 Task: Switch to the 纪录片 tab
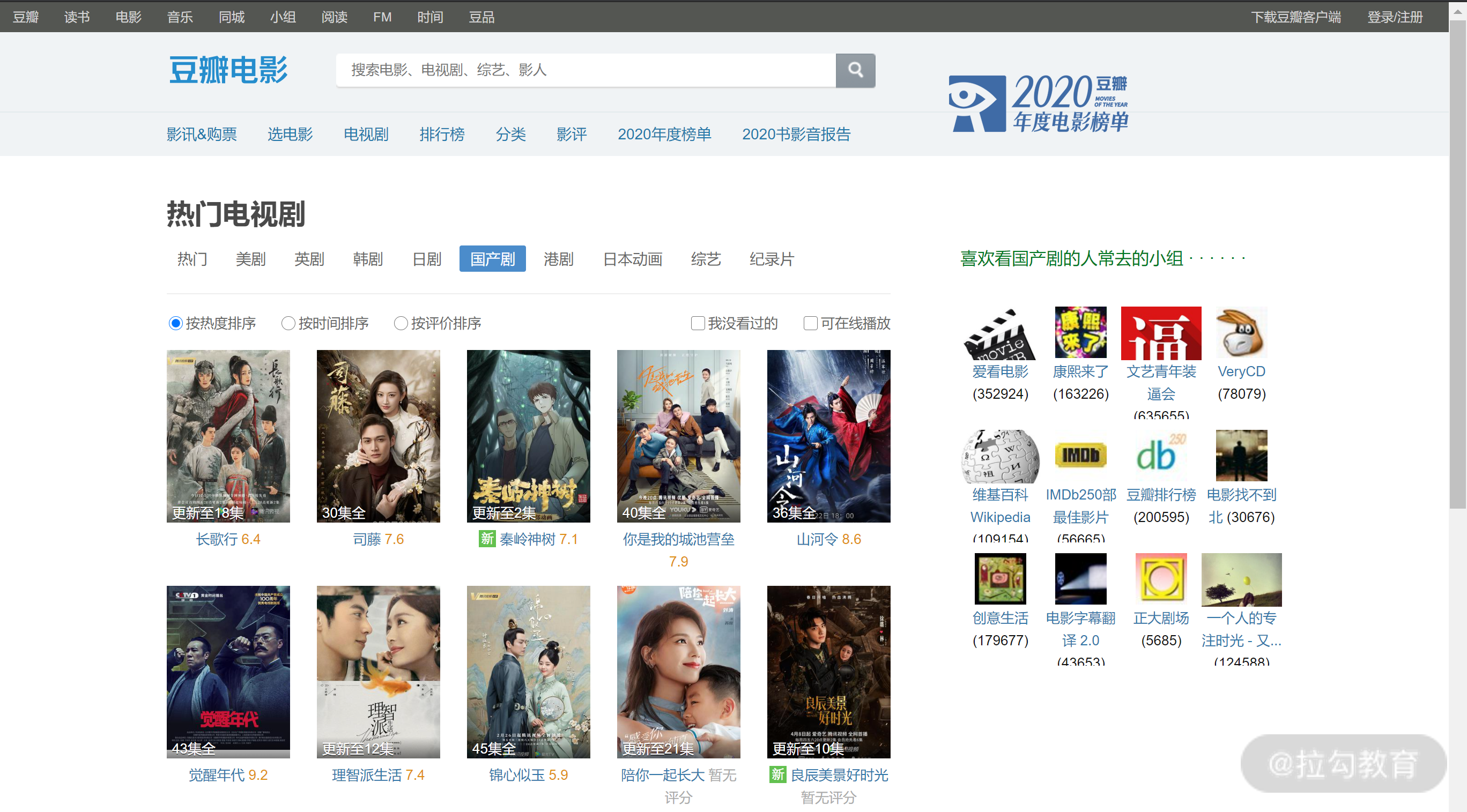pos(772,259)
